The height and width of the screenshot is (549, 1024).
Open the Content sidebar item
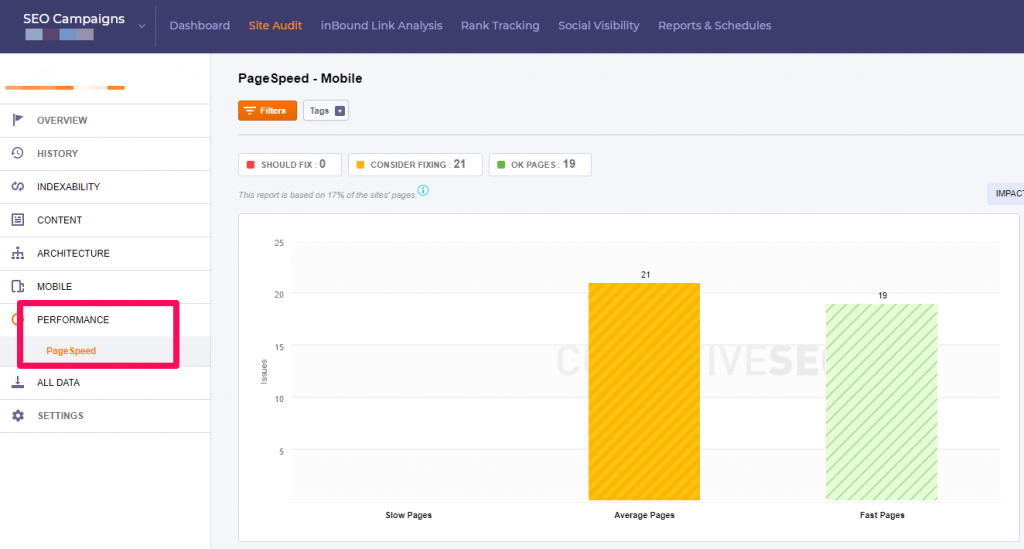[x=105, y=220]
